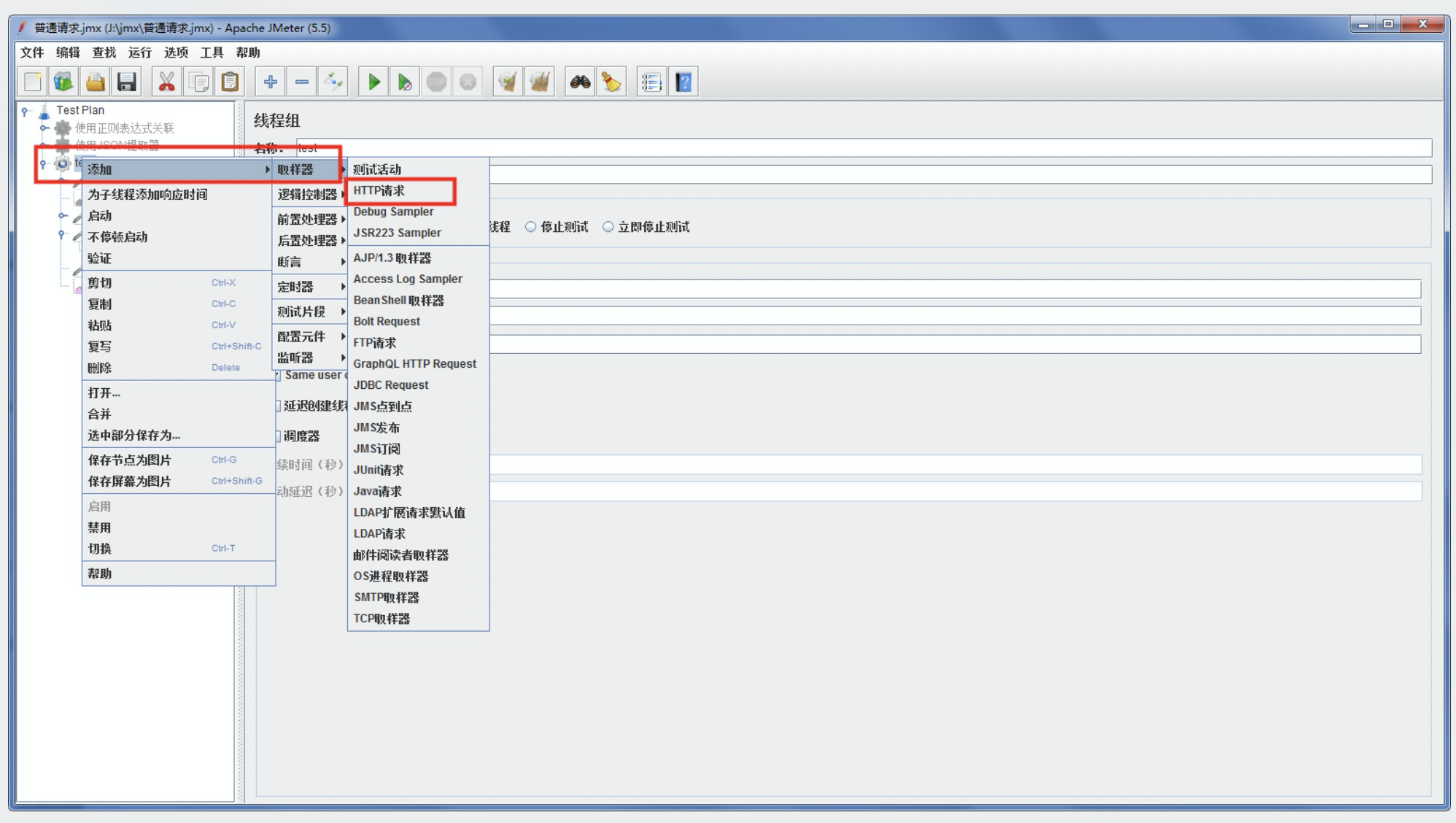Open the 测试片段 submenu

click(310, 312)
